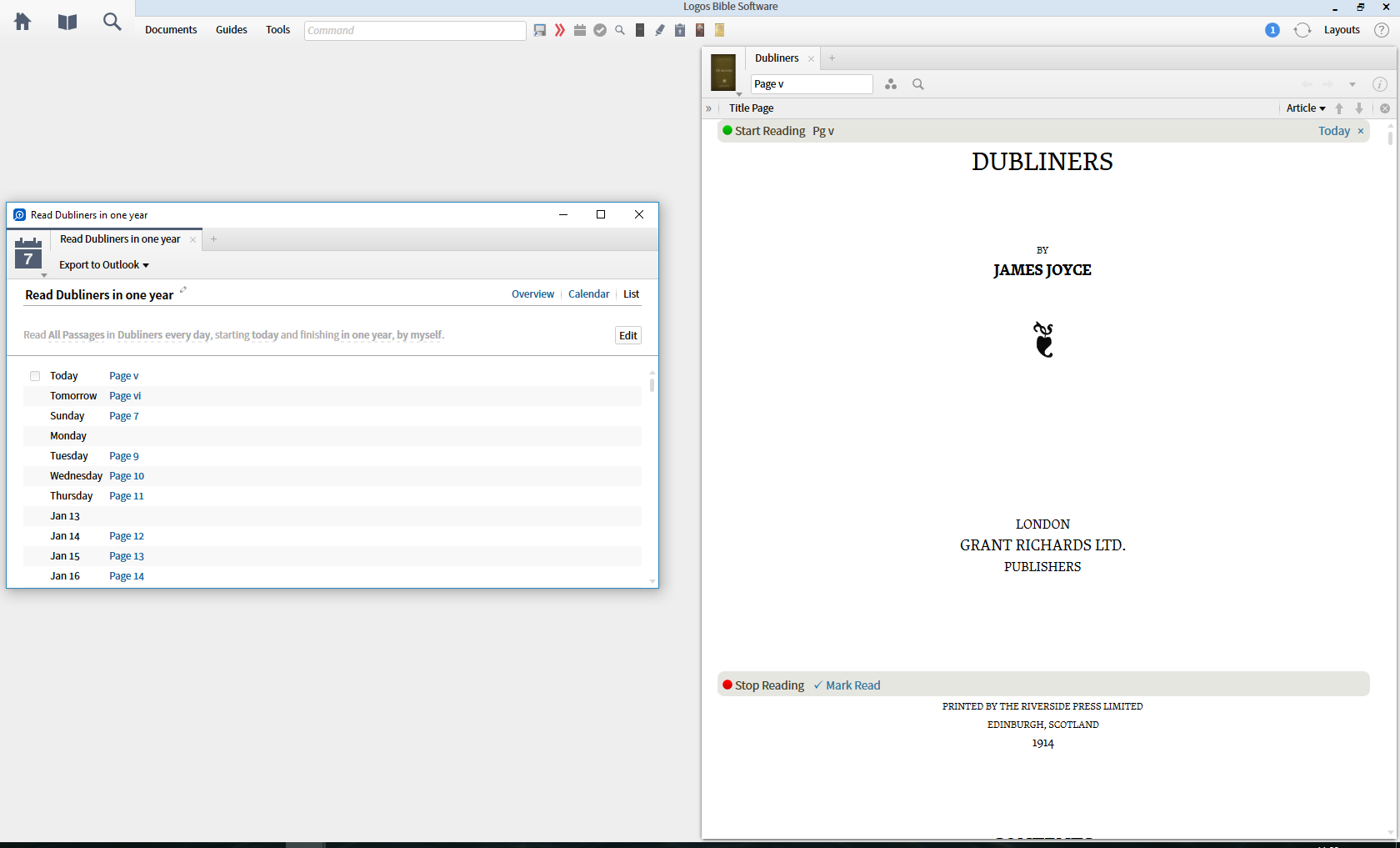Open inline search in Dubliners panel

coord(918,84)
